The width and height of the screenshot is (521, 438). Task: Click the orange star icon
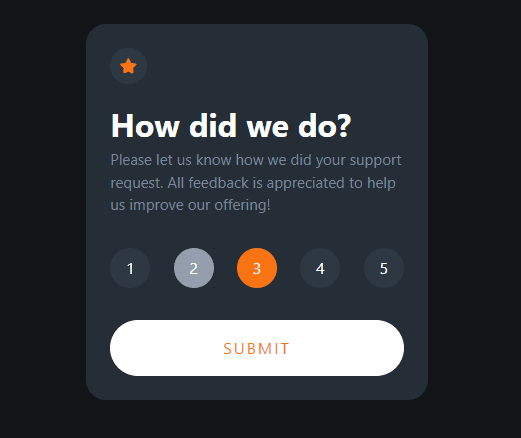coord(128,66)
